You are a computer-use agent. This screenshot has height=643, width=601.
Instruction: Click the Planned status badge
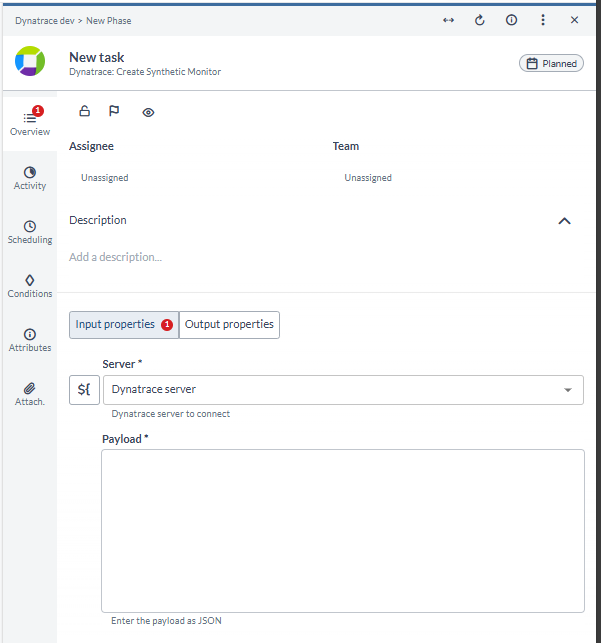pyautogui.click(x=551, y=64)
